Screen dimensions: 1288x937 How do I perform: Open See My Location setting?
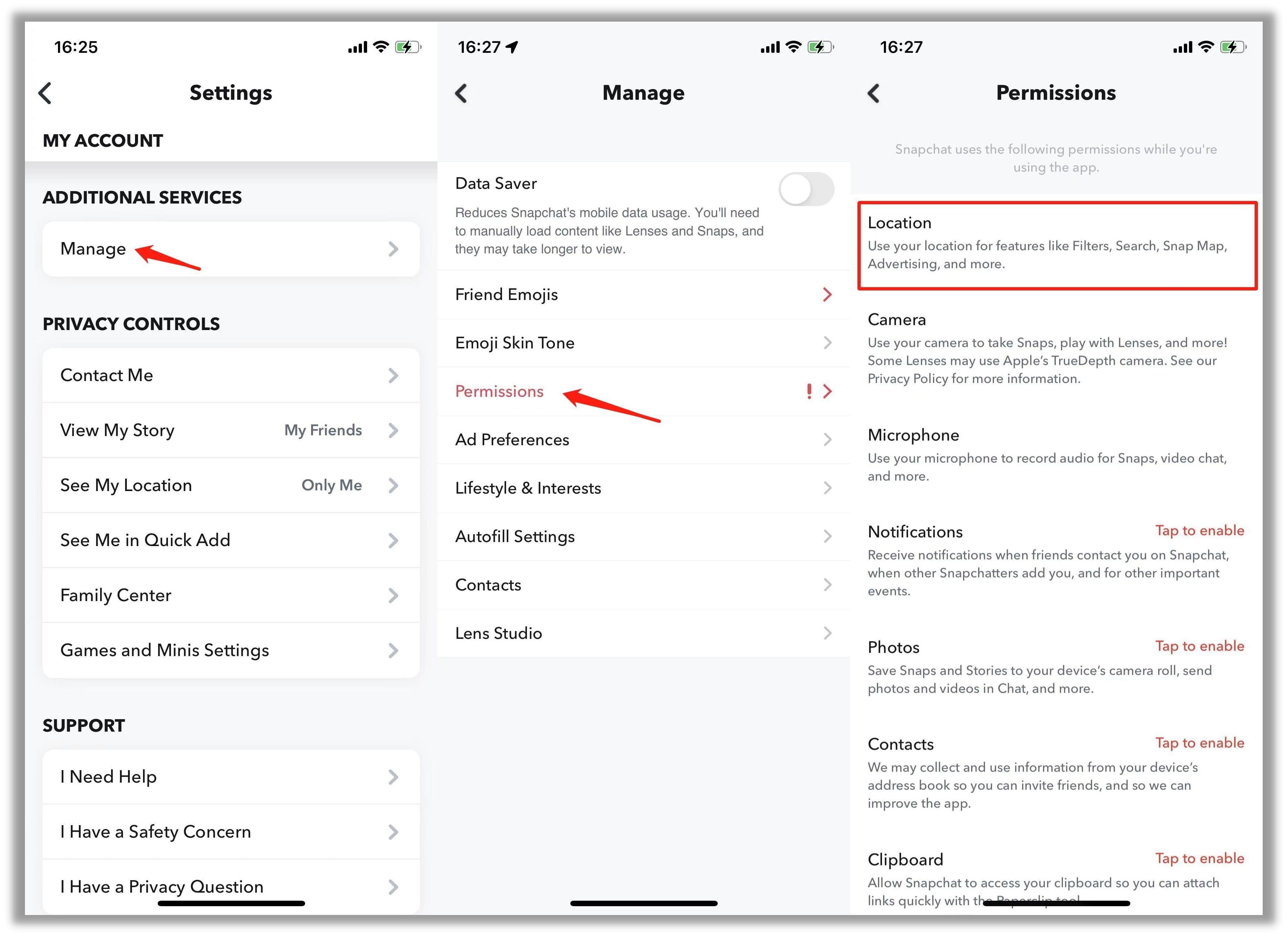point(231,486)
